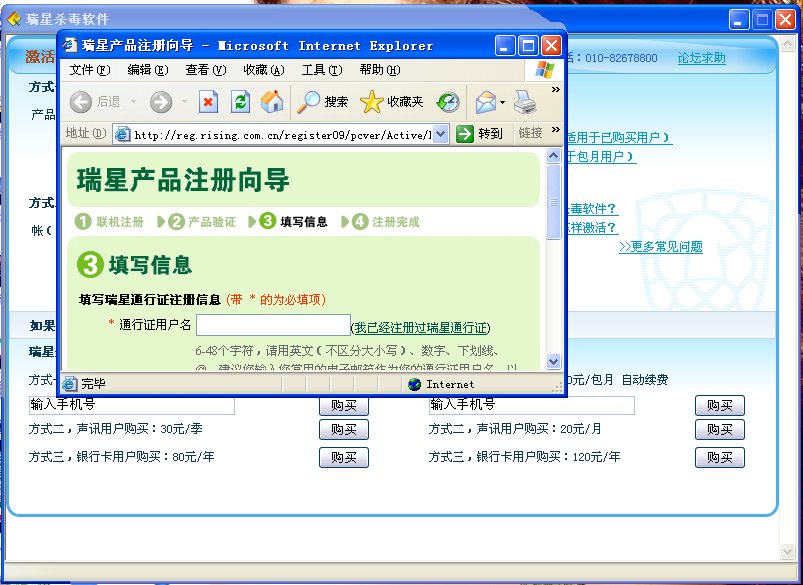The image size is (803, 585).
Task: Stop page loading with red X icon
Action: tap(208, 102)
